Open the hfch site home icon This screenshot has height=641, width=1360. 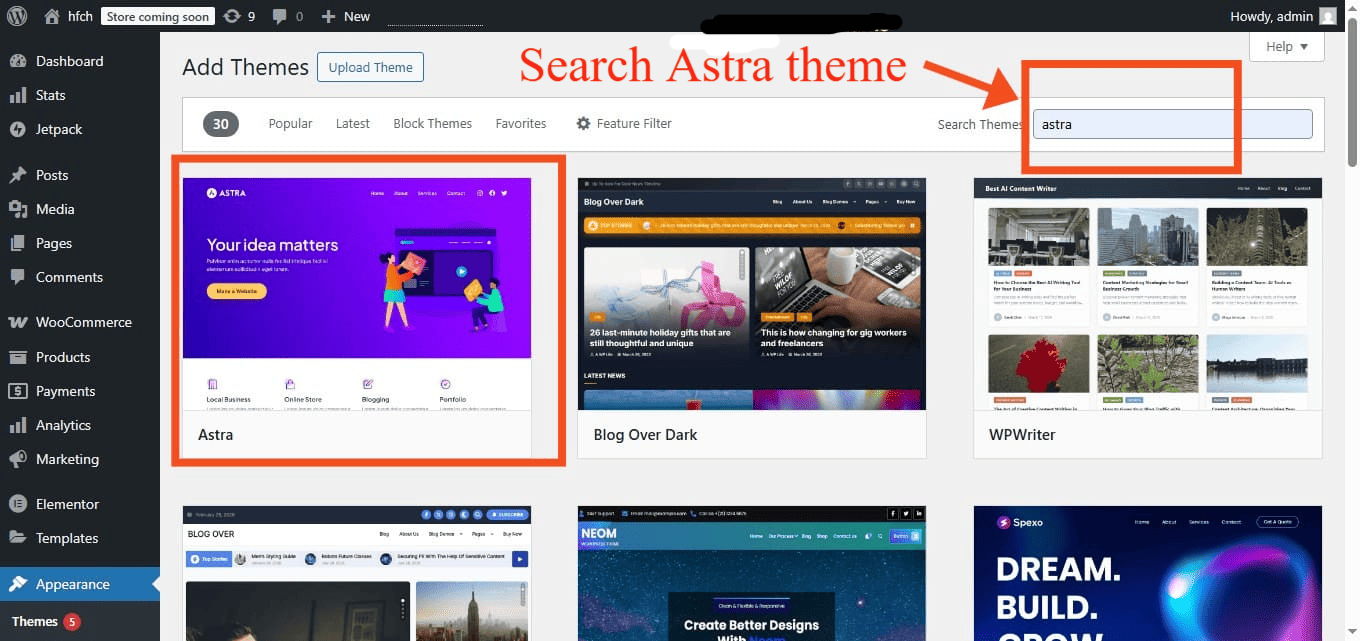click(x=52, y=16)
